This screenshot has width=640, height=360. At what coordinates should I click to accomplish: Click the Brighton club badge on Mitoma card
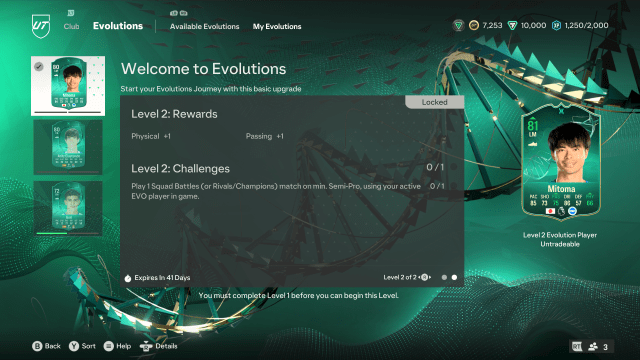click(572, 211)
